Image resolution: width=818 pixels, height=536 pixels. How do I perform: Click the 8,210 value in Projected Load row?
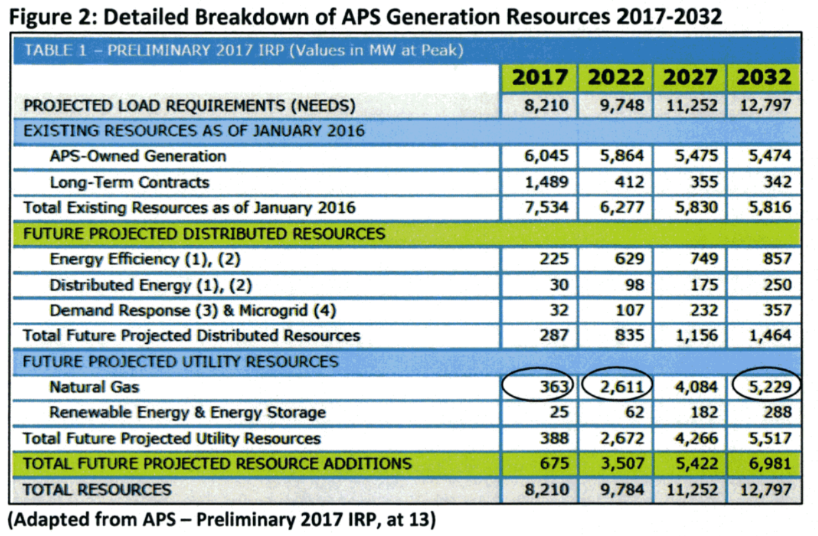coord(546,105)
